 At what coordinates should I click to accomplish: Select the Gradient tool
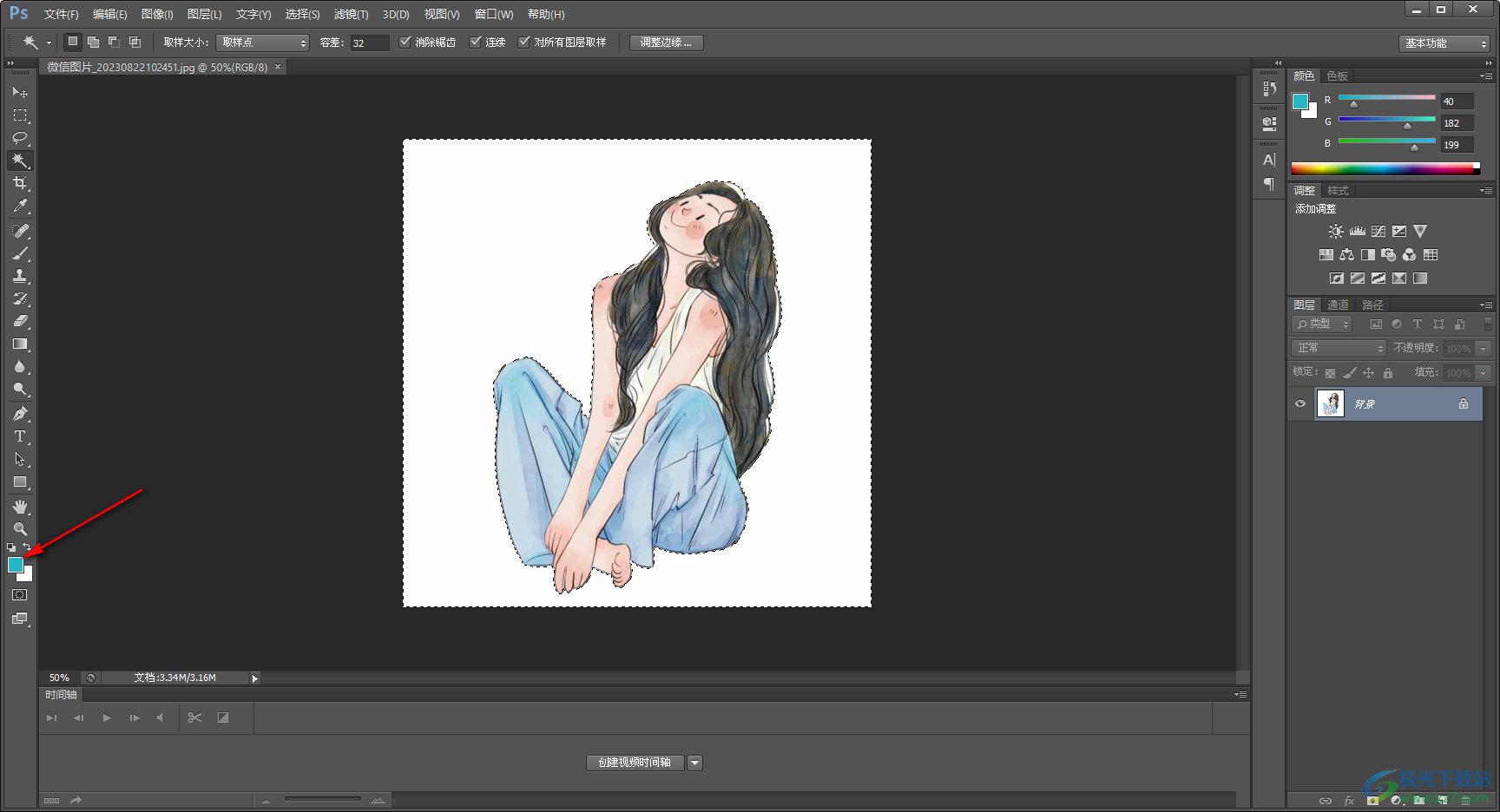click(20, 344)
